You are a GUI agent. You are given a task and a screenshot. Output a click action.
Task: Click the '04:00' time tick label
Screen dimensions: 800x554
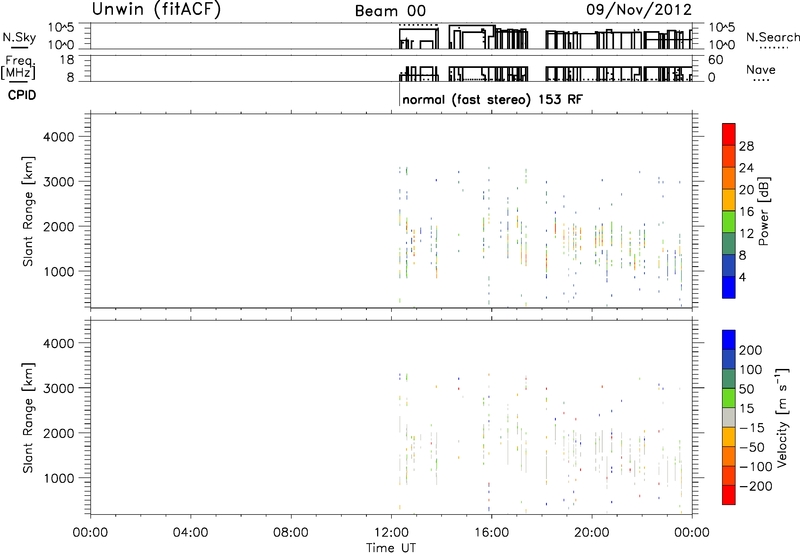190,533
